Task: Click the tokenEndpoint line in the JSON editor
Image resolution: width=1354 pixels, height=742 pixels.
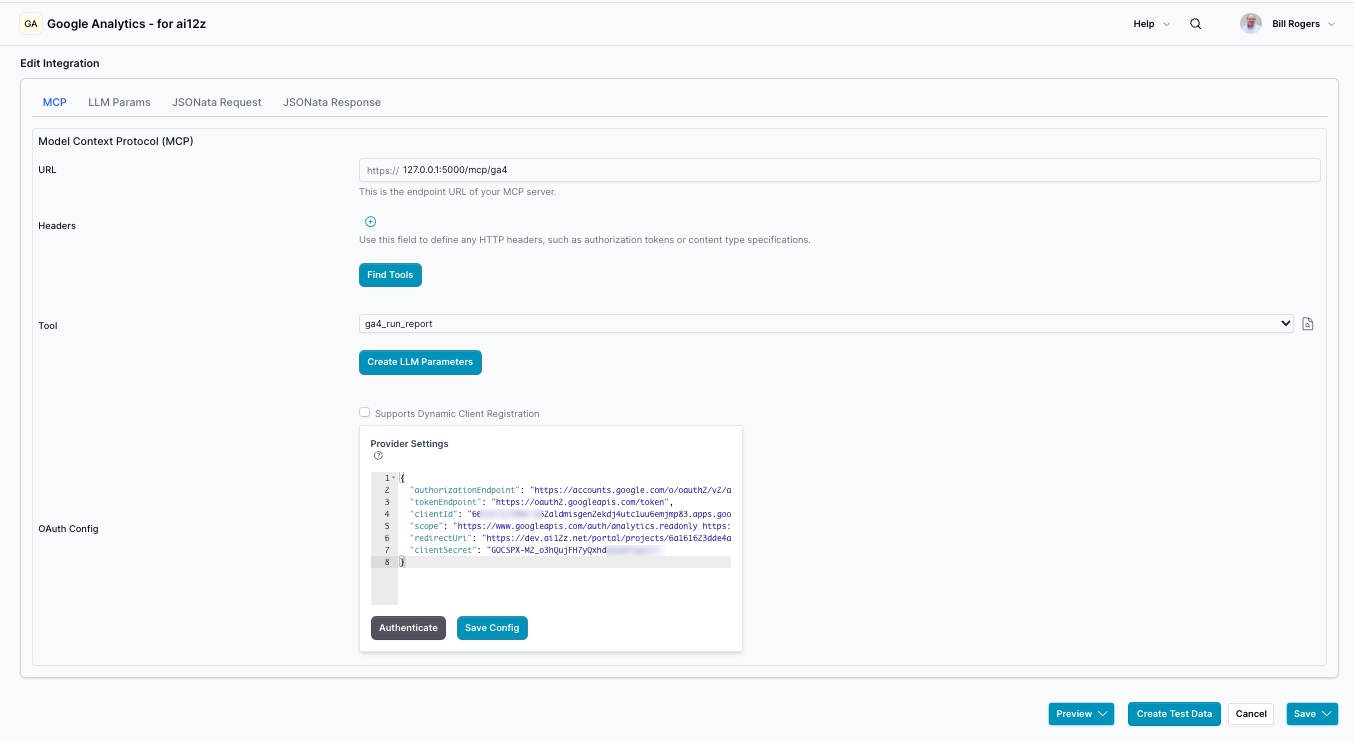Action: tap(565, 502)
